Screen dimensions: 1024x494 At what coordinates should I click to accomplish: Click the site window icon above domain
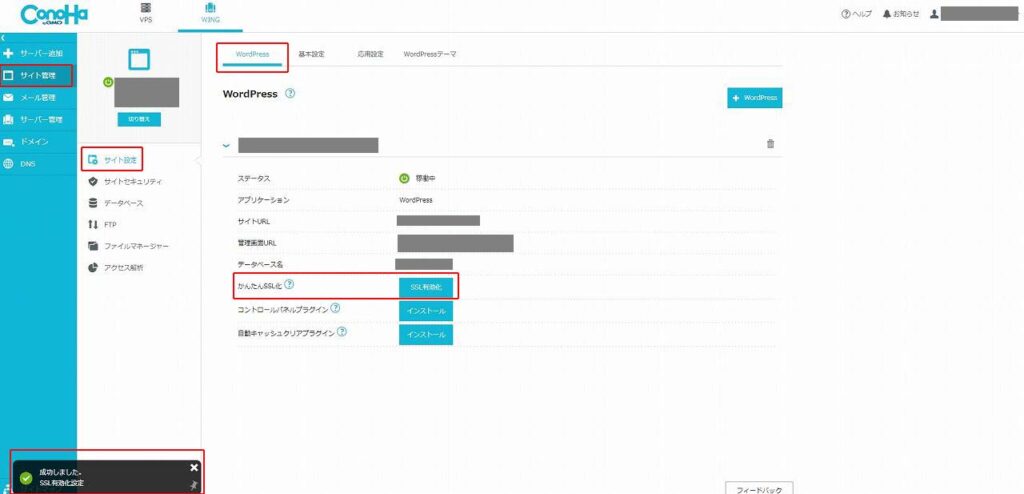tap(139, 59)
